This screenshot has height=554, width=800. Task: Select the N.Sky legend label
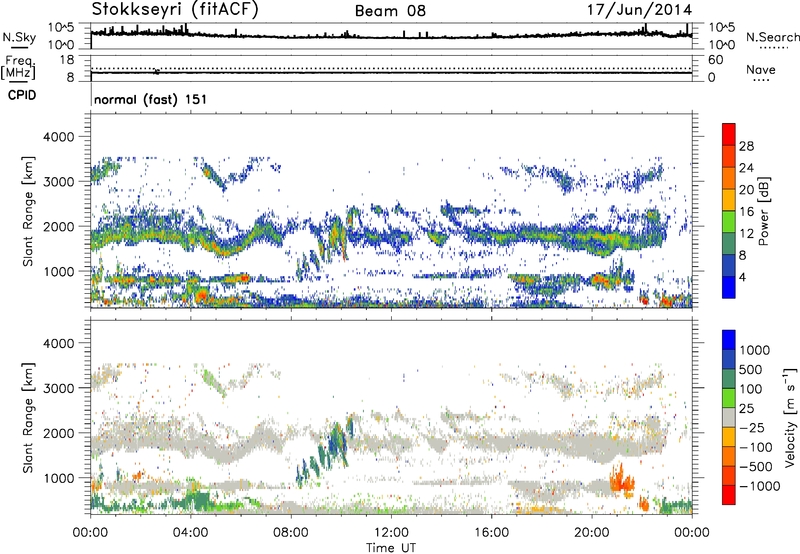pos(19,37)
